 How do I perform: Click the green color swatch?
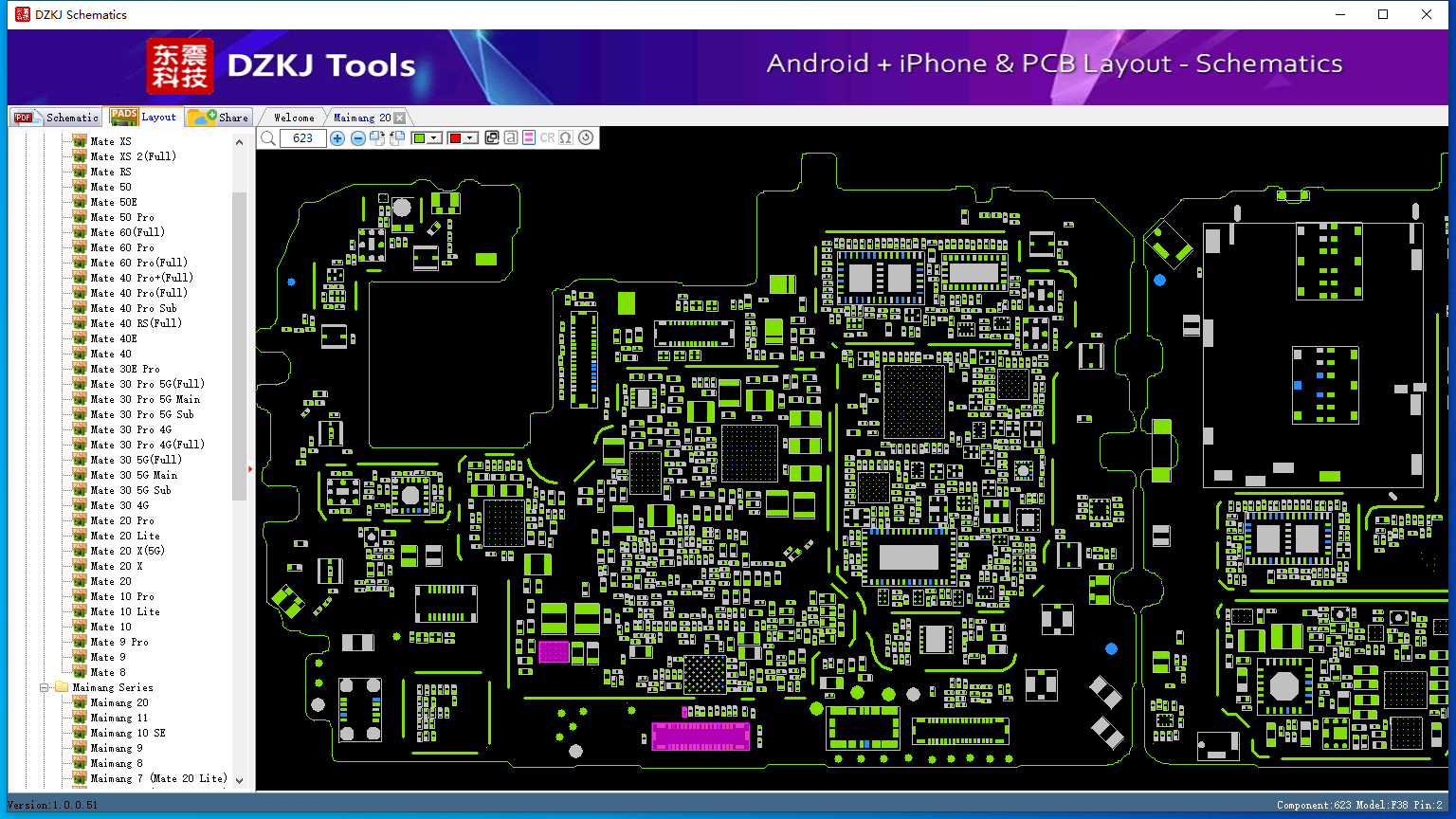[419, 138]
